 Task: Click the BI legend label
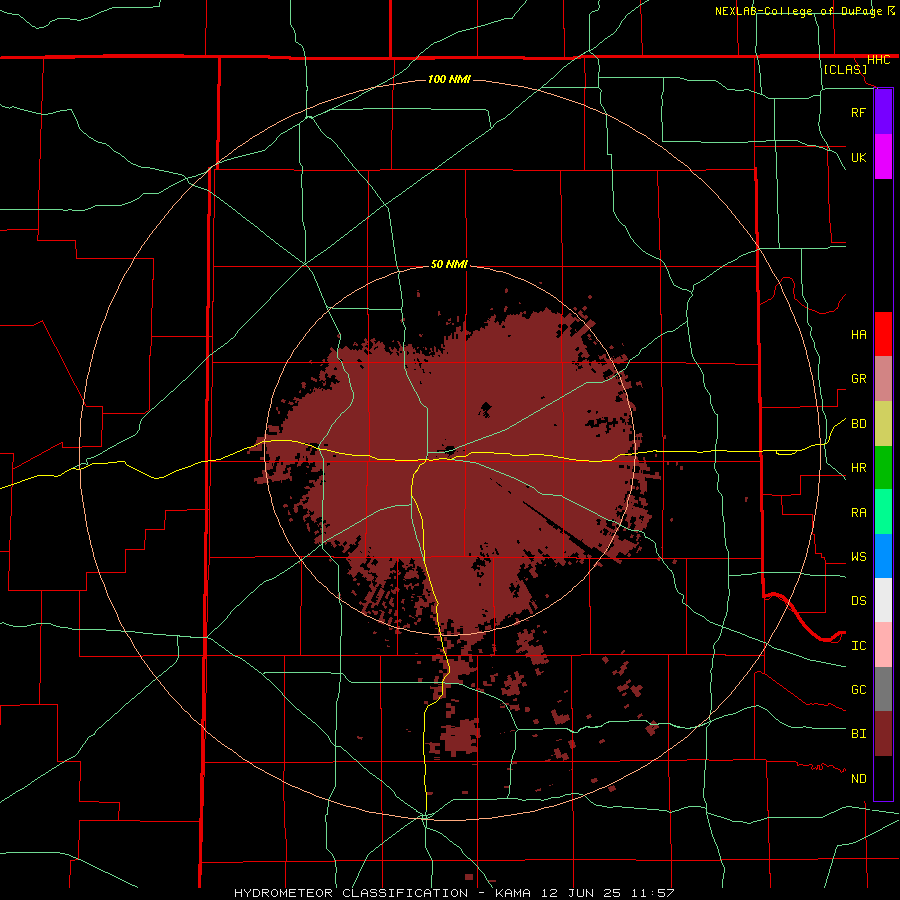pyautogui.click(x=858, y=734)
